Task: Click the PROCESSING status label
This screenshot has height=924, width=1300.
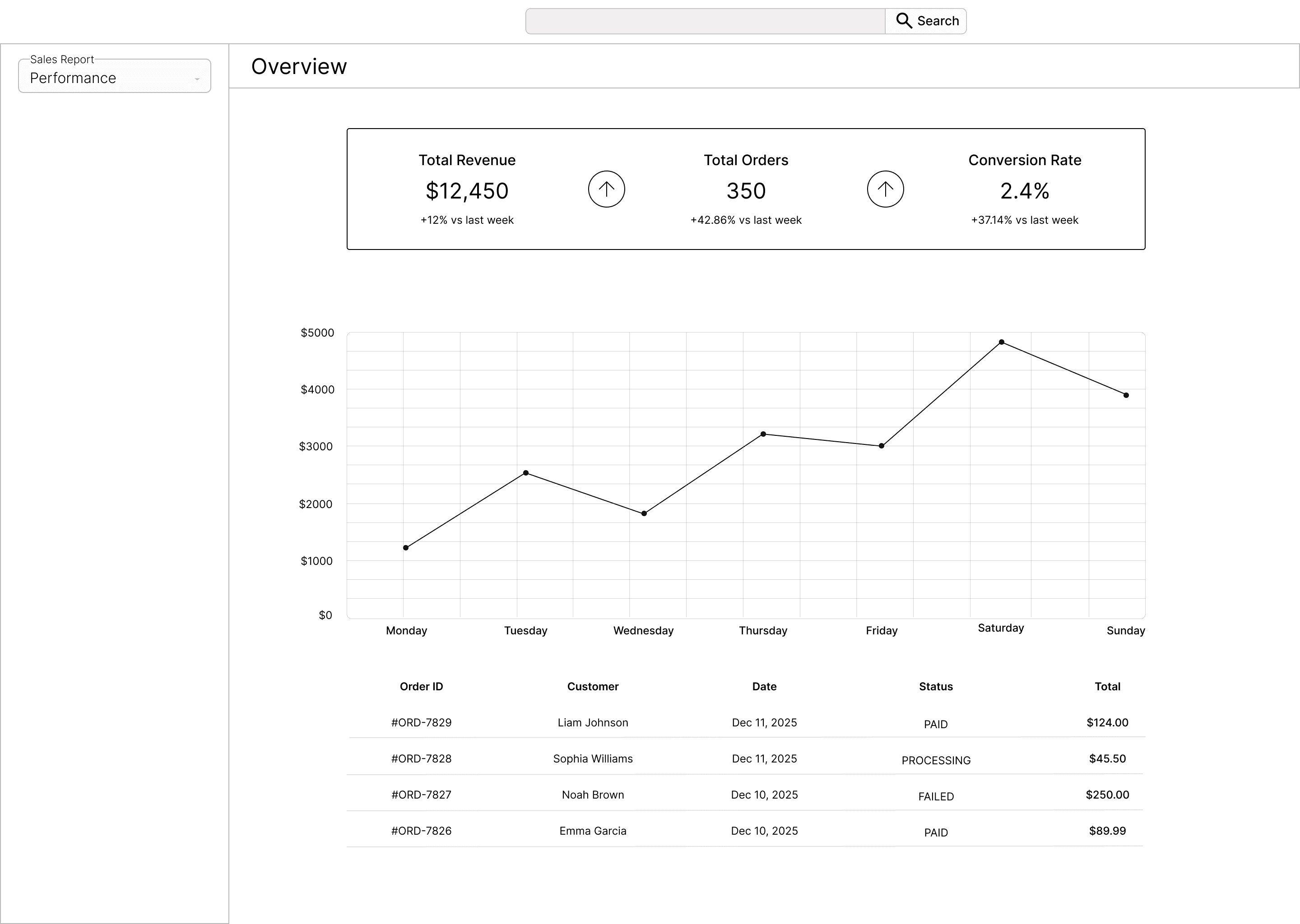Action: tap(935, 760)
